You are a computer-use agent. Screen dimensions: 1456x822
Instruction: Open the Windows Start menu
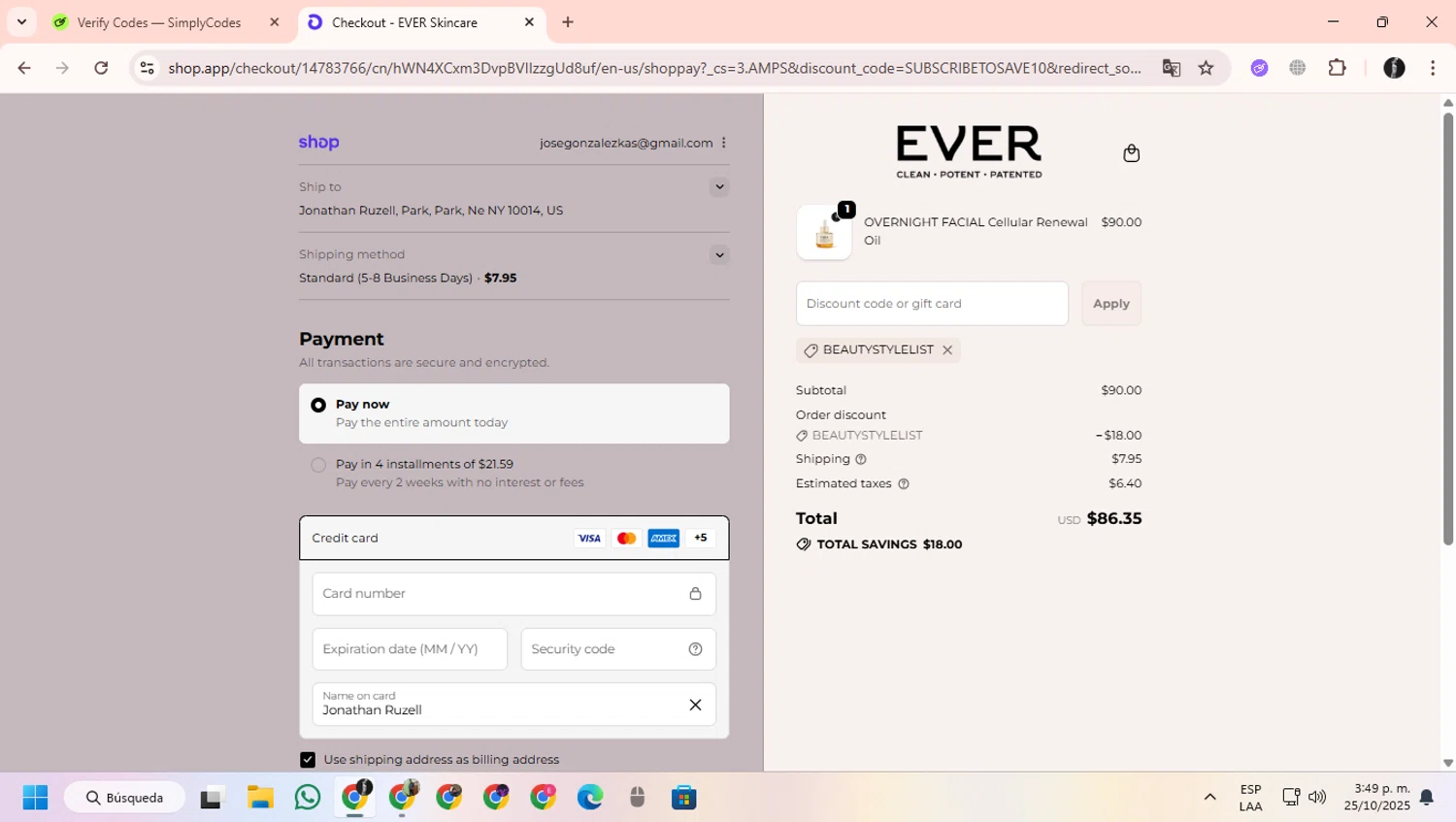pos(35,797)
